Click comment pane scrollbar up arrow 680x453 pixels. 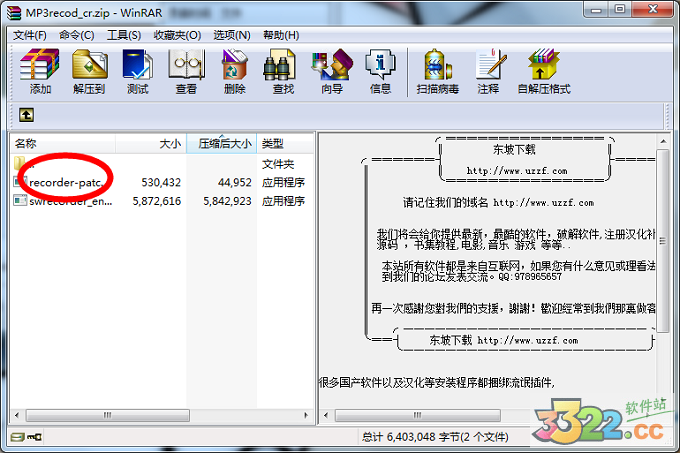(663, 142)
